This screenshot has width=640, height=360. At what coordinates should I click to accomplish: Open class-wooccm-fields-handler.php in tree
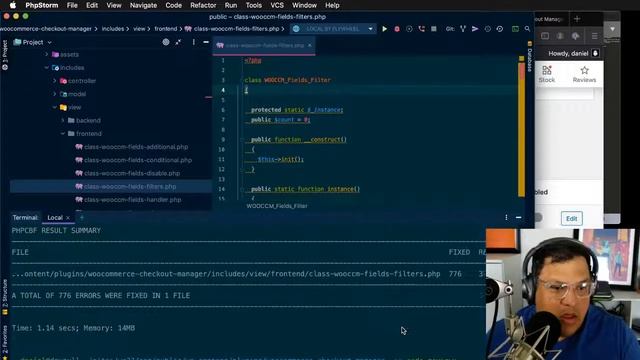pos(133,200)
